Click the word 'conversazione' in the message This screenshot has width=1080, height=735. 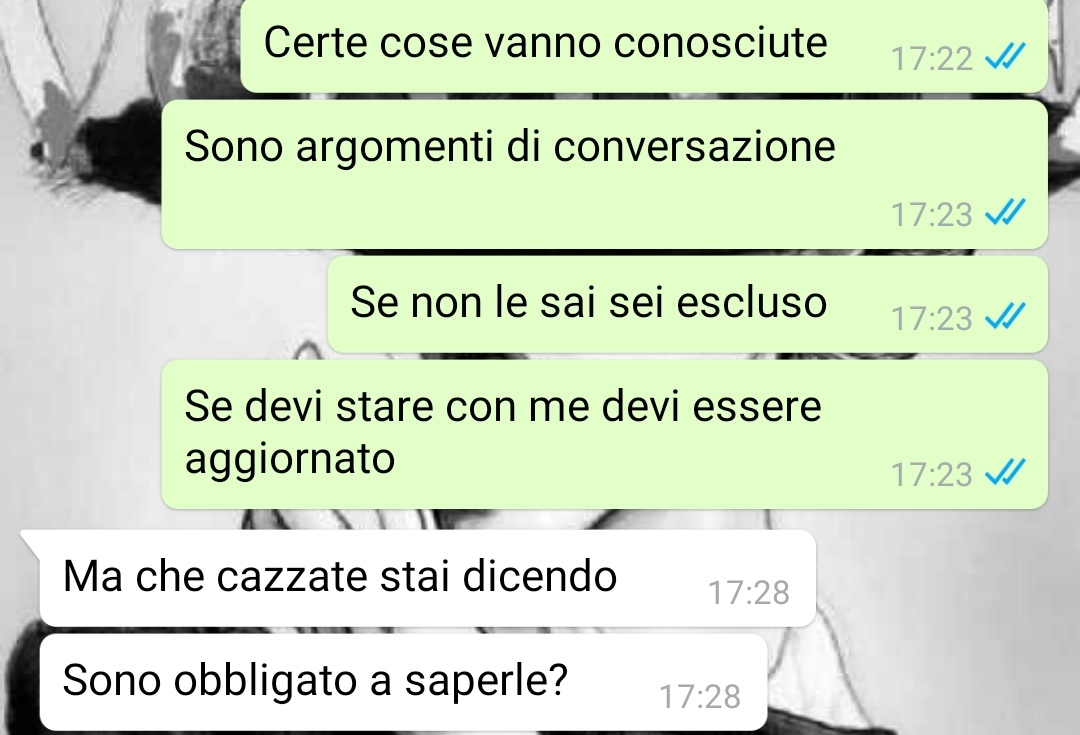(x=694, y=146)
